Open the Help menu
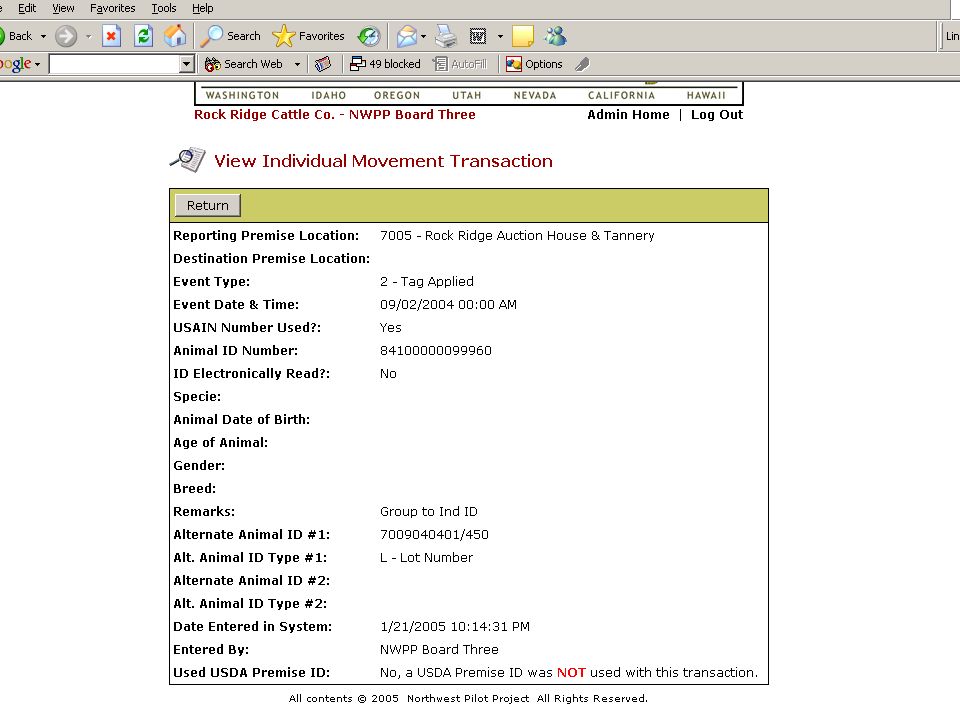The width and height of the screenshot is (960, 720). coord(203,8)
